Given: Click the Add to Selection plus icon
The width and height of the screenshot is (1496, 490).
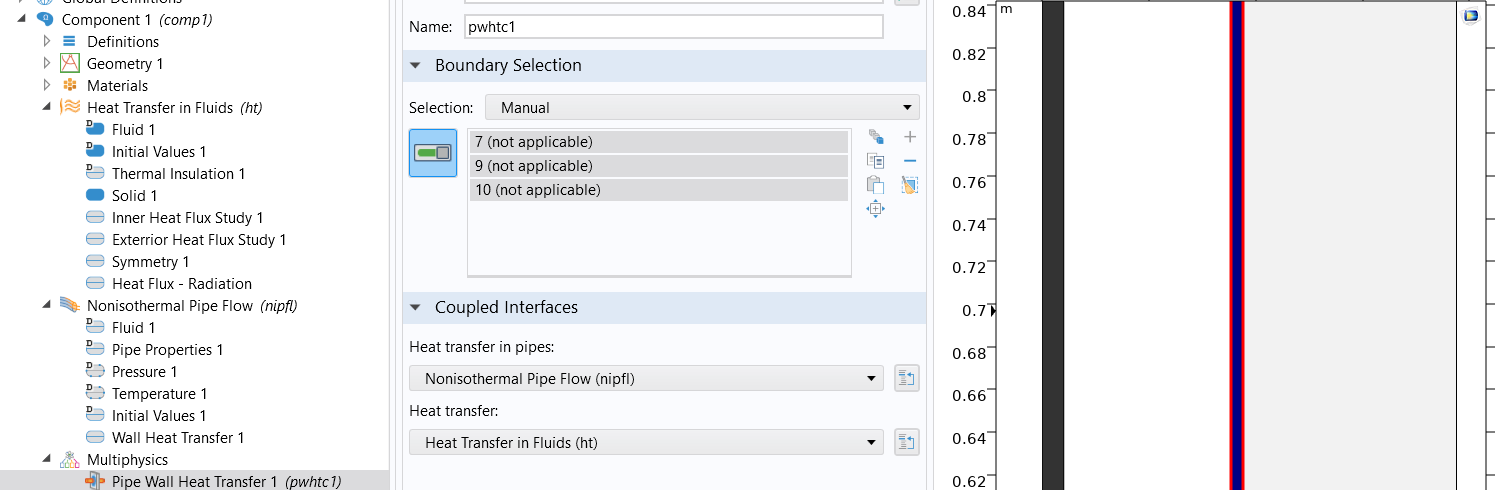Looking at the screenshot, I should [909, 137].
